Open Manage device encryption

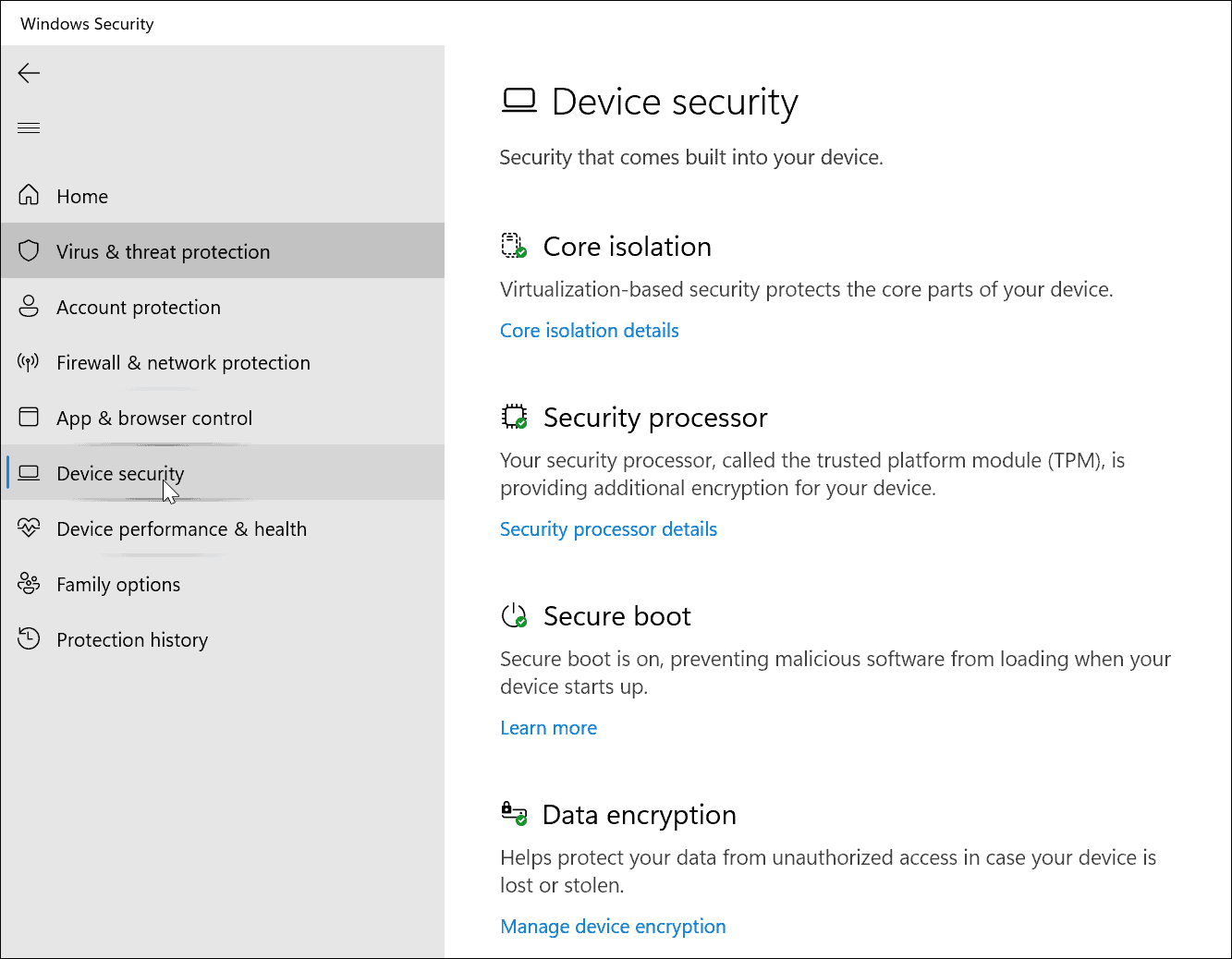[613, 926]
